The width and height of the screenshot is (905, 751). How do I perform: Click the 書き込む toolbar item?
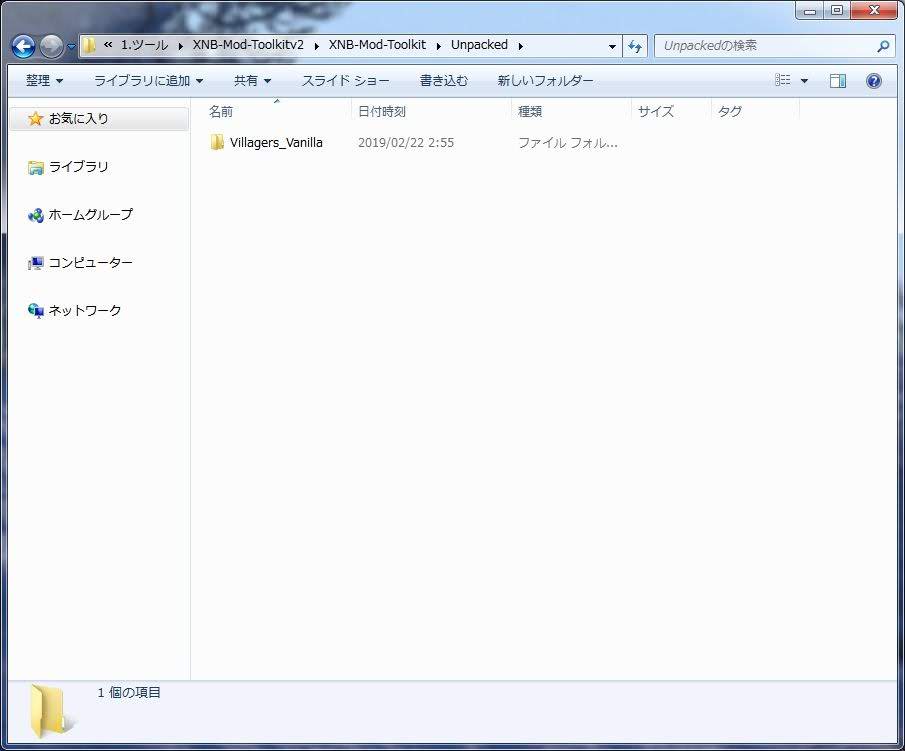[x=443, y=80]
